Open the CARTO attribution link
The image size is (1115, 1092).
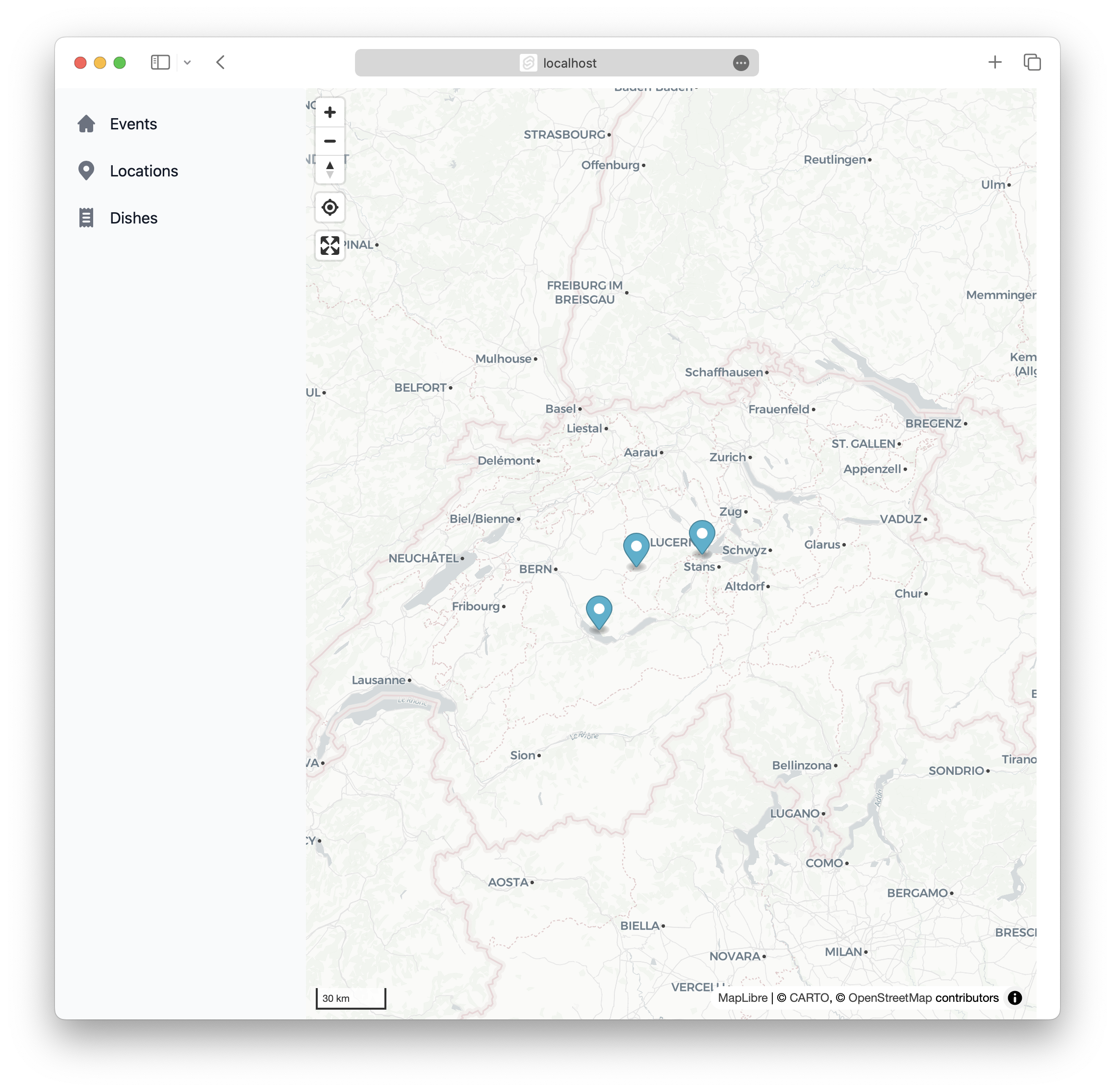click(x=809, y=998)
